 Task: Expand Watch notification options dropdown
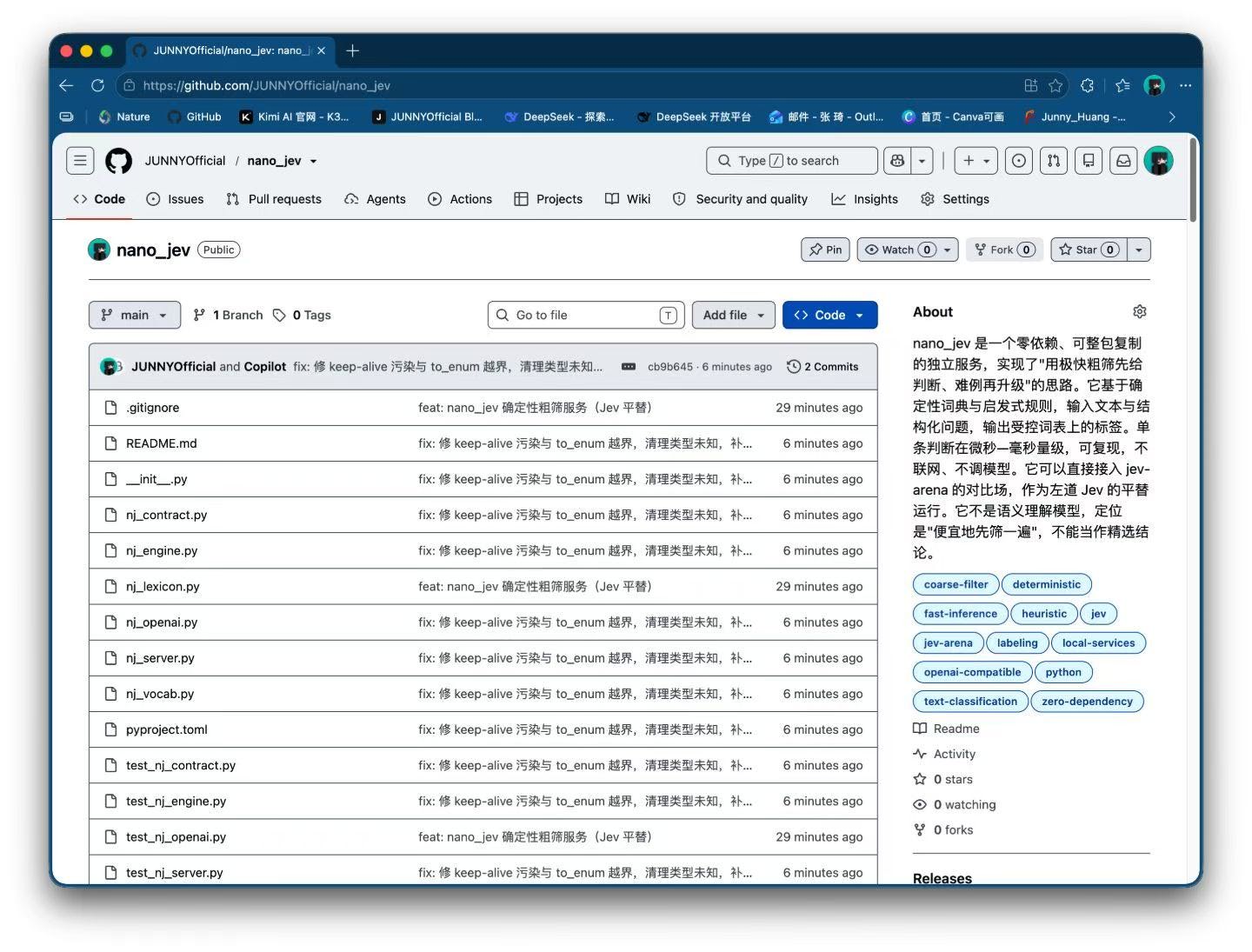point(948,250)
